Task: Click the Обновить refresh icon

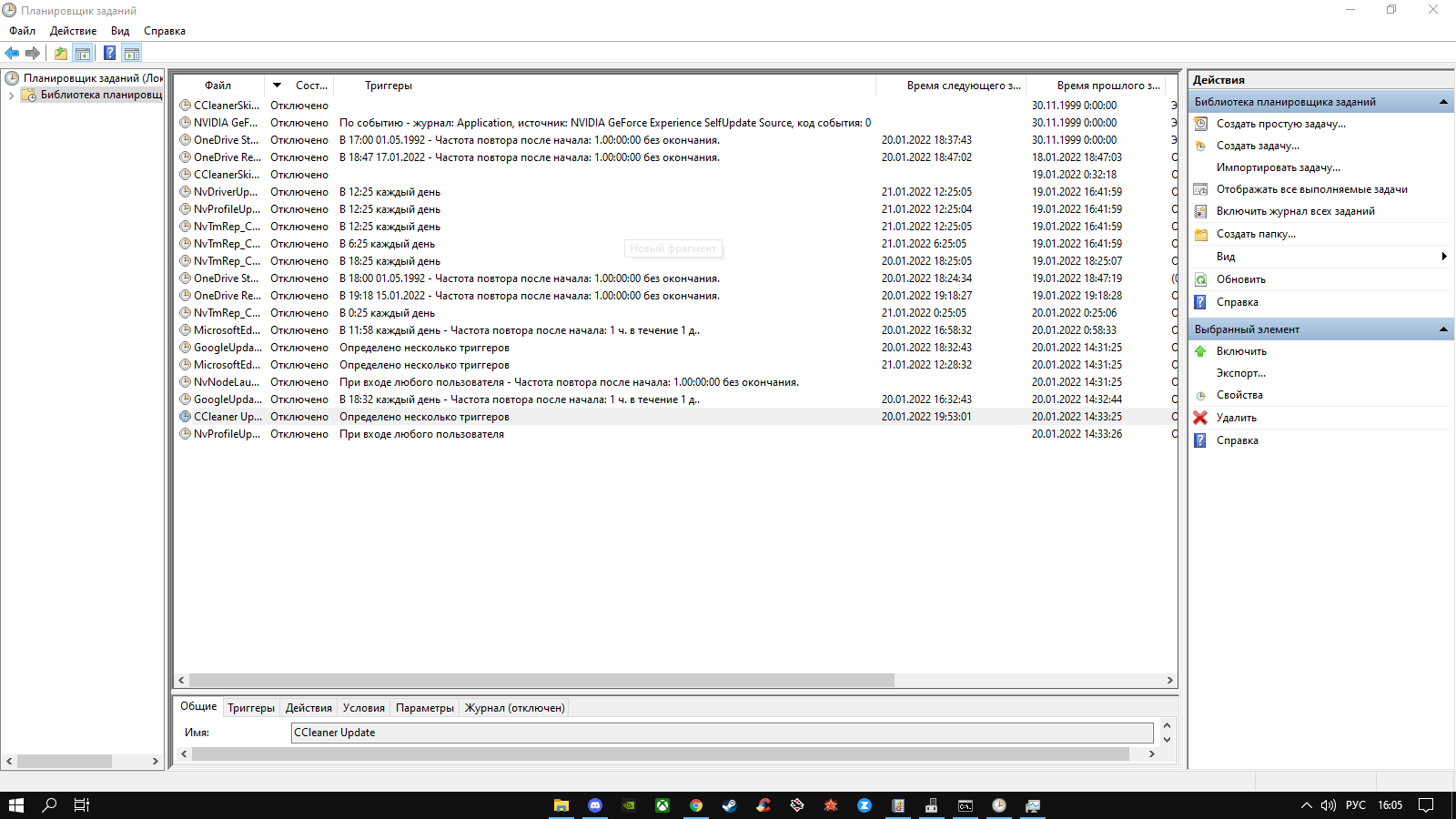Action: 1200,279
